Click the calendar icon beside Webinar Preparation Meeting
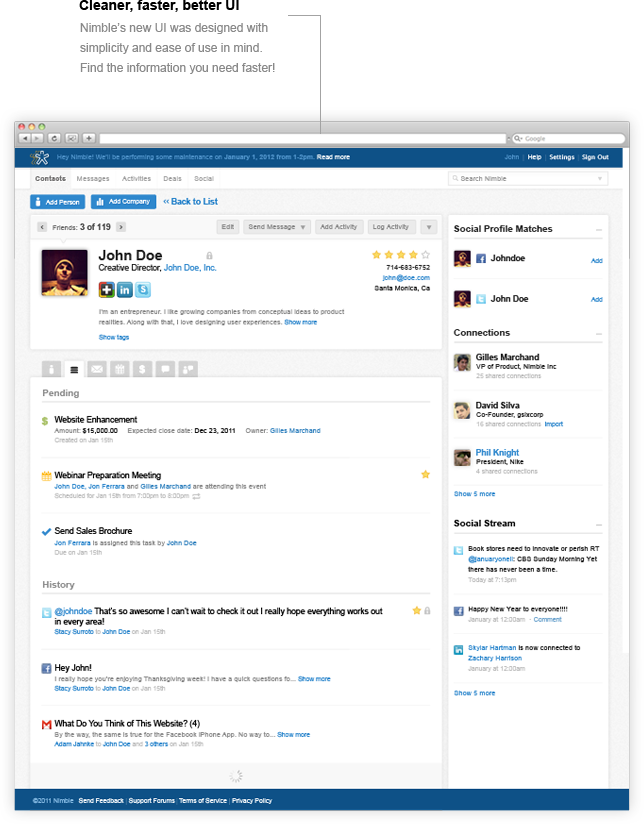Image resolution: width=644 pixels, height=824 pixels. 46,476
